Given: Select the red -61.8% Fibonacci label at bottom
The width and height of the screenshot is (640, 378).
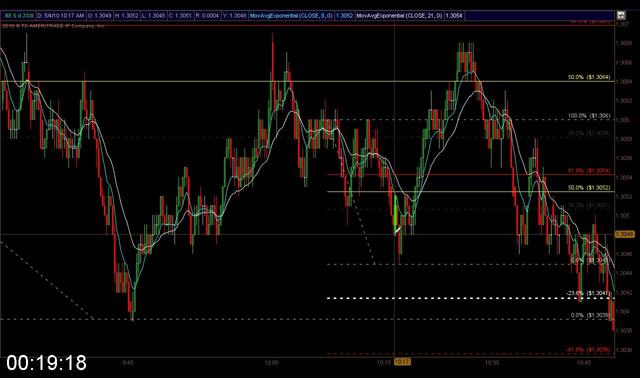Looking at the screenshot, I should [x=588, y=350].
